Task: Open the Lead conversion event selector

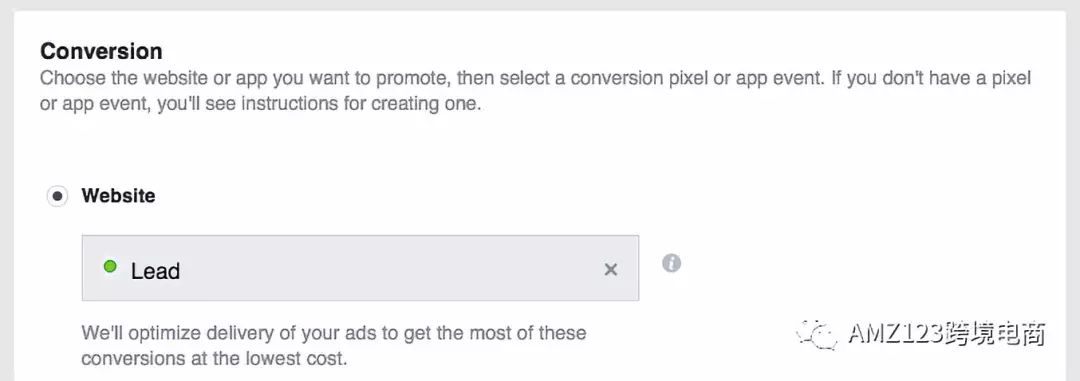Action: [360, 268]
